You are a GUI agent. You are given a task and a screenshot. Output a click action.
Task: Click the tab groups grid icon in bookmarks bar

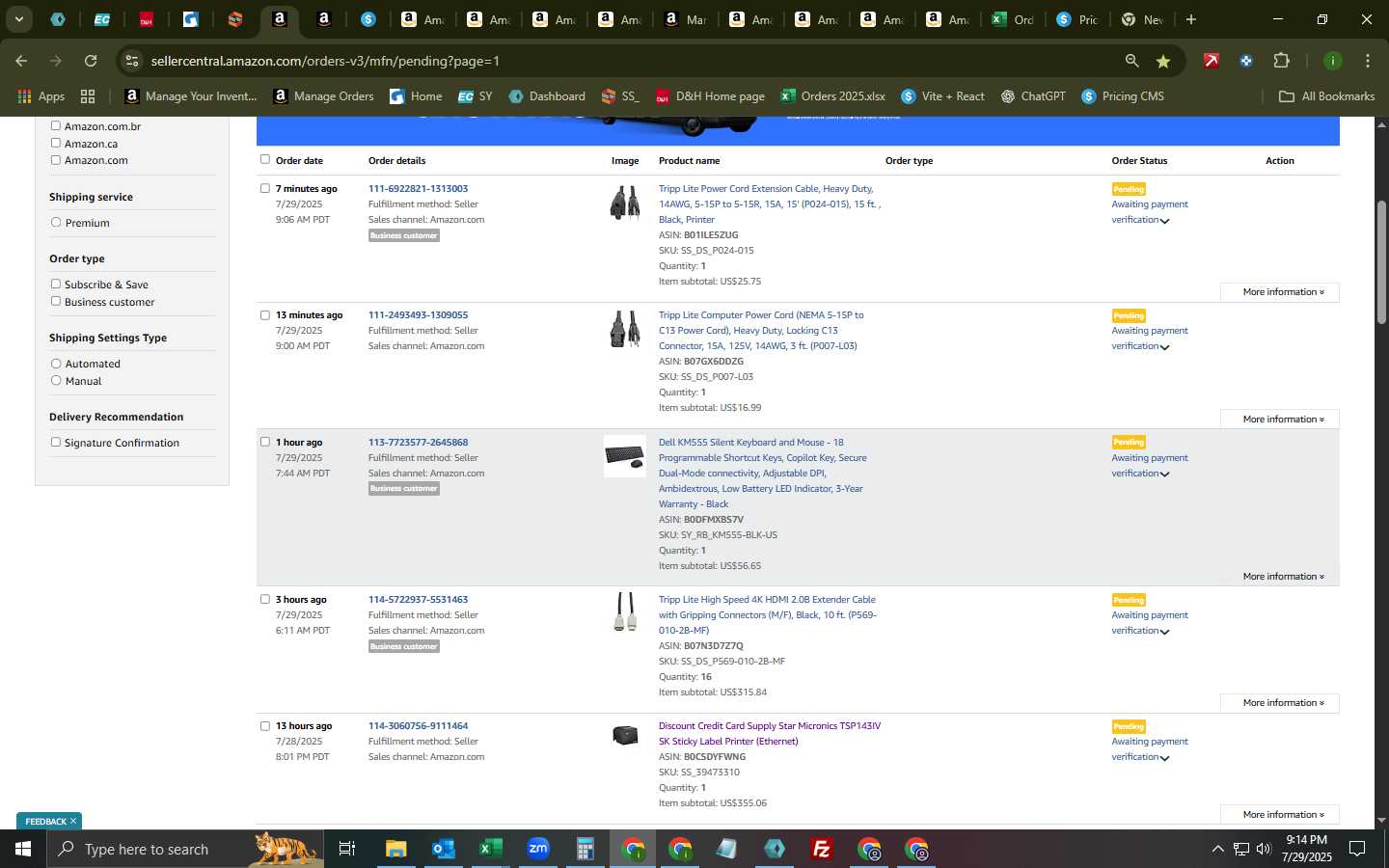(x=88, y=96)
